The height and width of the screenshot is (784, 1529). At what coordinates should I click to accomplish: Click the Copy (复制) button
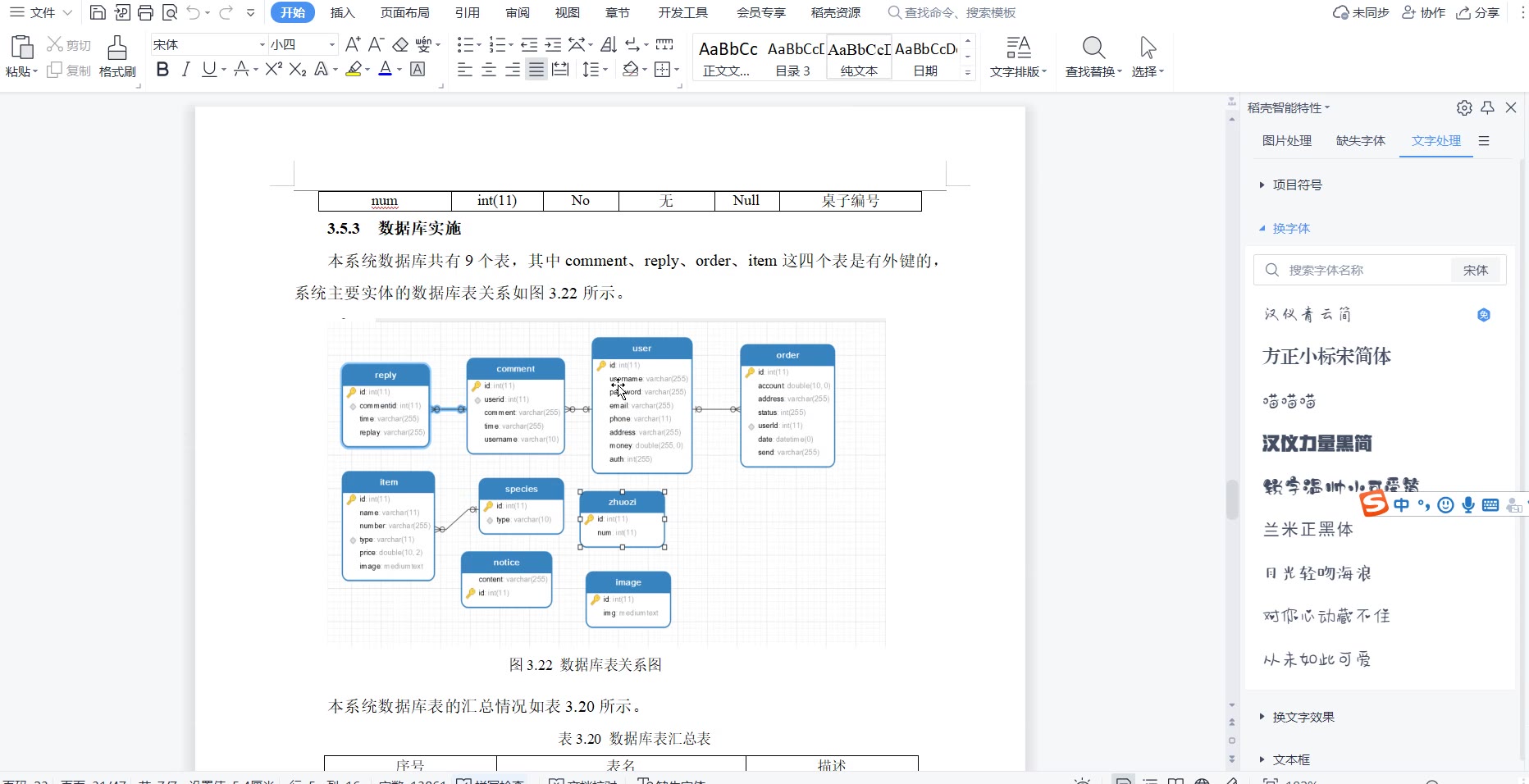69,71
